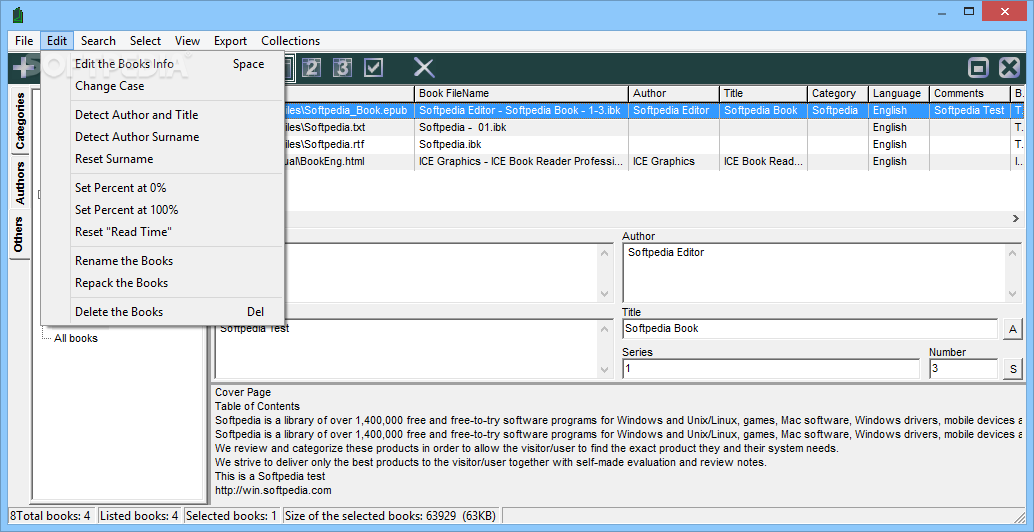Choose Delete the Books
1034x532 pixels.
(x=163, y=312)
